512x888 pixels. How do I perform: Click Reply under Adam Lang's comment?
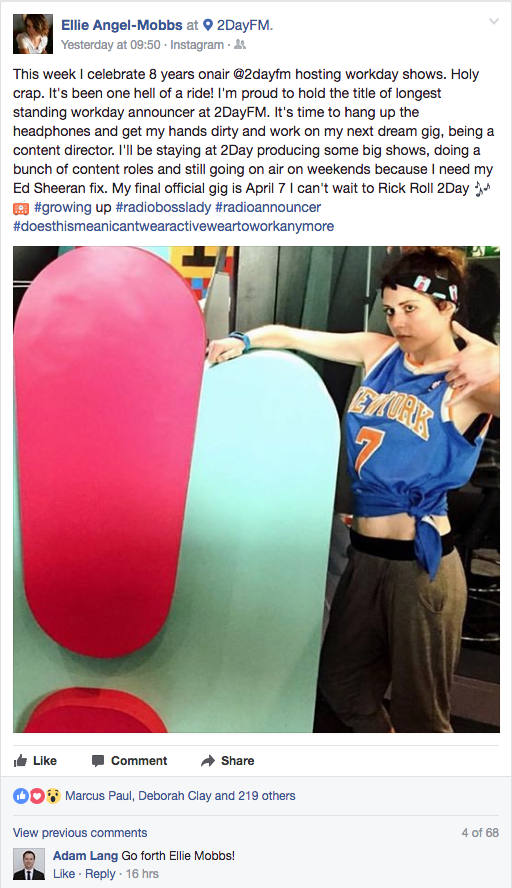pos(100,874)
